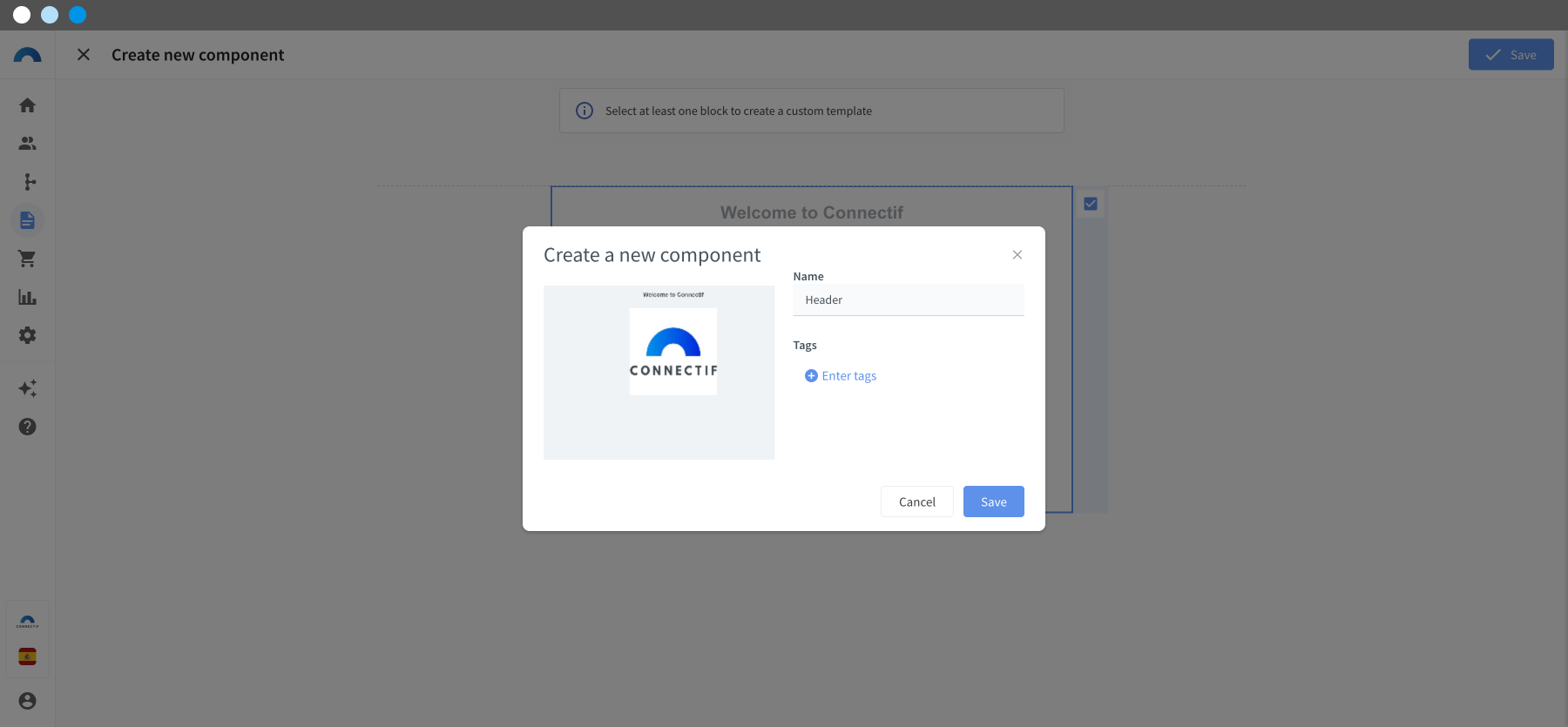Click the Create new component page title
This screenshot has width=1568, height=727.
click(198, 55)
